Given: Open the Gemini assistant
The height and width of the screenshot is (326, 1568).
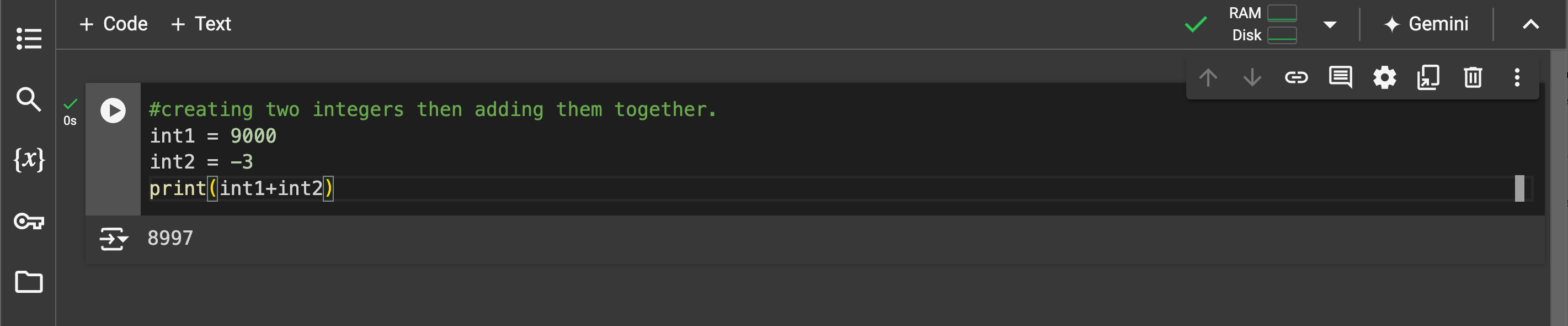Looking at the screenshot, I should [1426, 24].
